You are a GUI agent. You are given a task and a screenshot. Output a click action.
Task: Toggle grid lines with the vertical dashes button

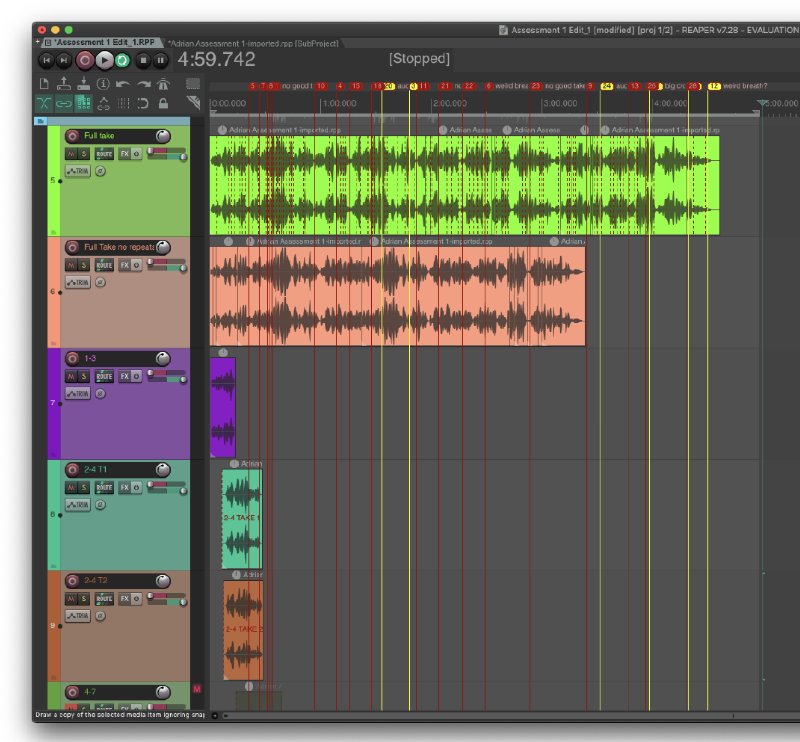(x=123, y=104)
